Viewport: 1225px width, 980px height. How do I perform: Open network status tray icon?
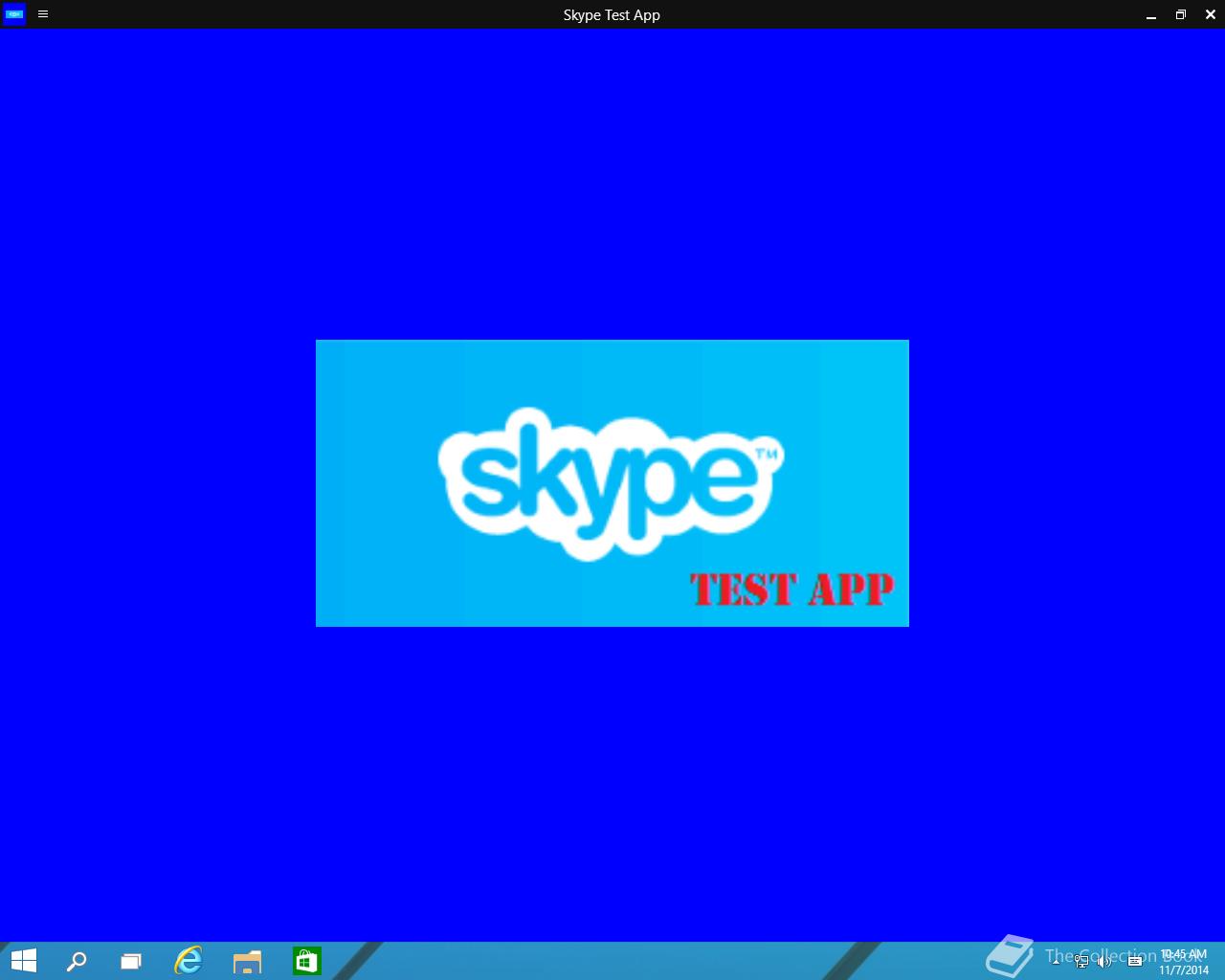[x=1081, y=961]
